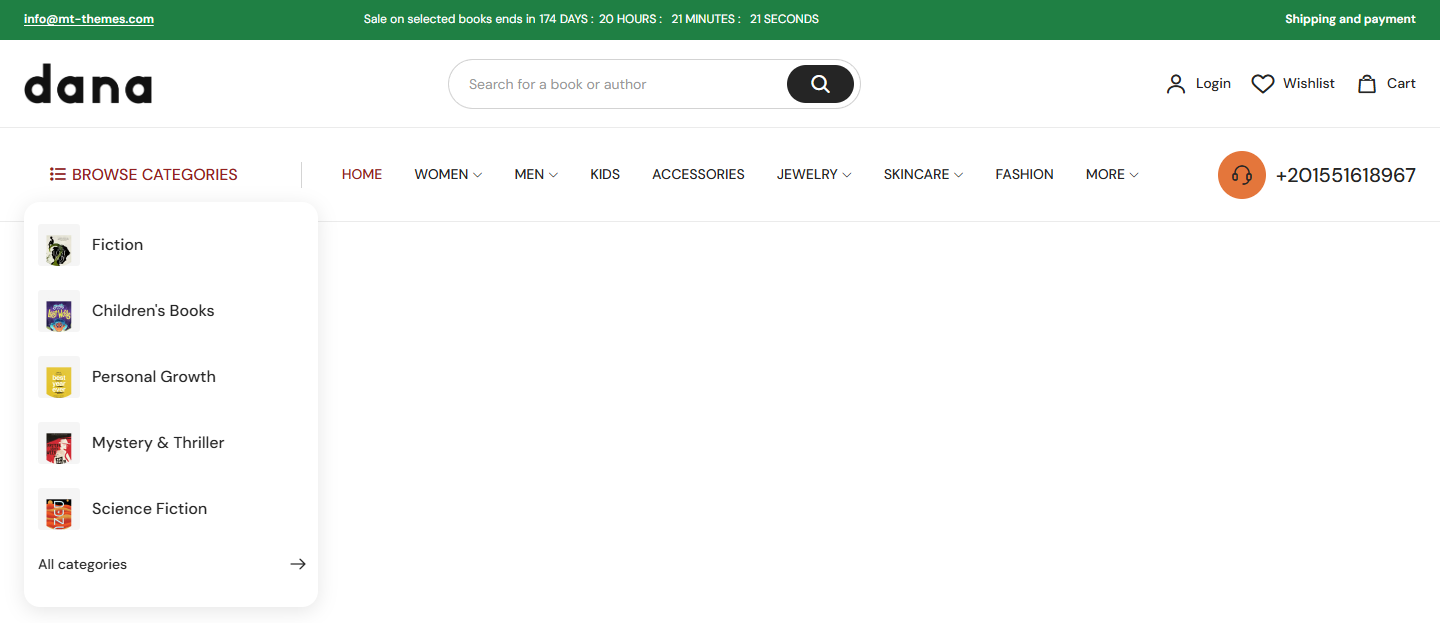Select the Women menu label
The height and width of the screenshot is (623, 1440).
pos(441,174)
